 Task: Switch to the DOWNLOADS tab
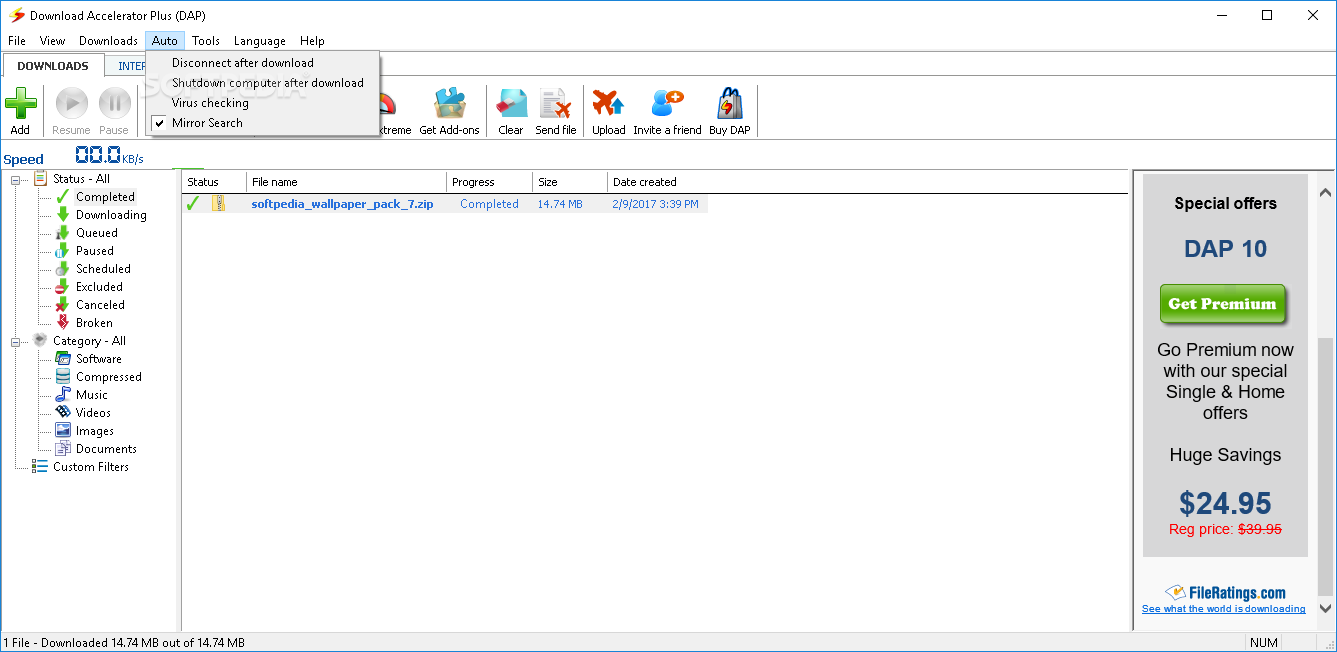click(53, 66)
